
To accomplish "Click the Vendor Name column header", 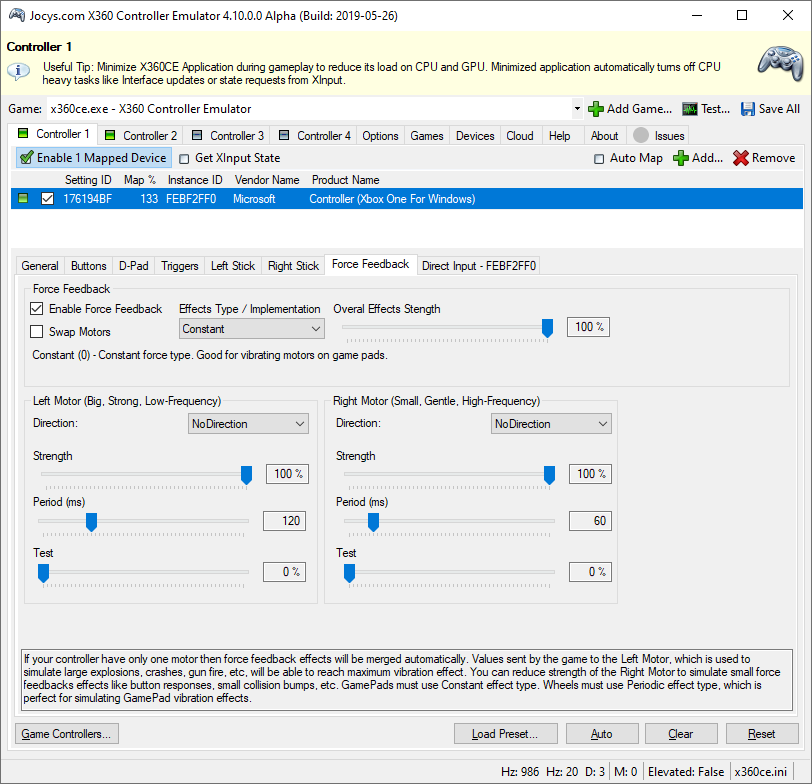I will 267,180.
